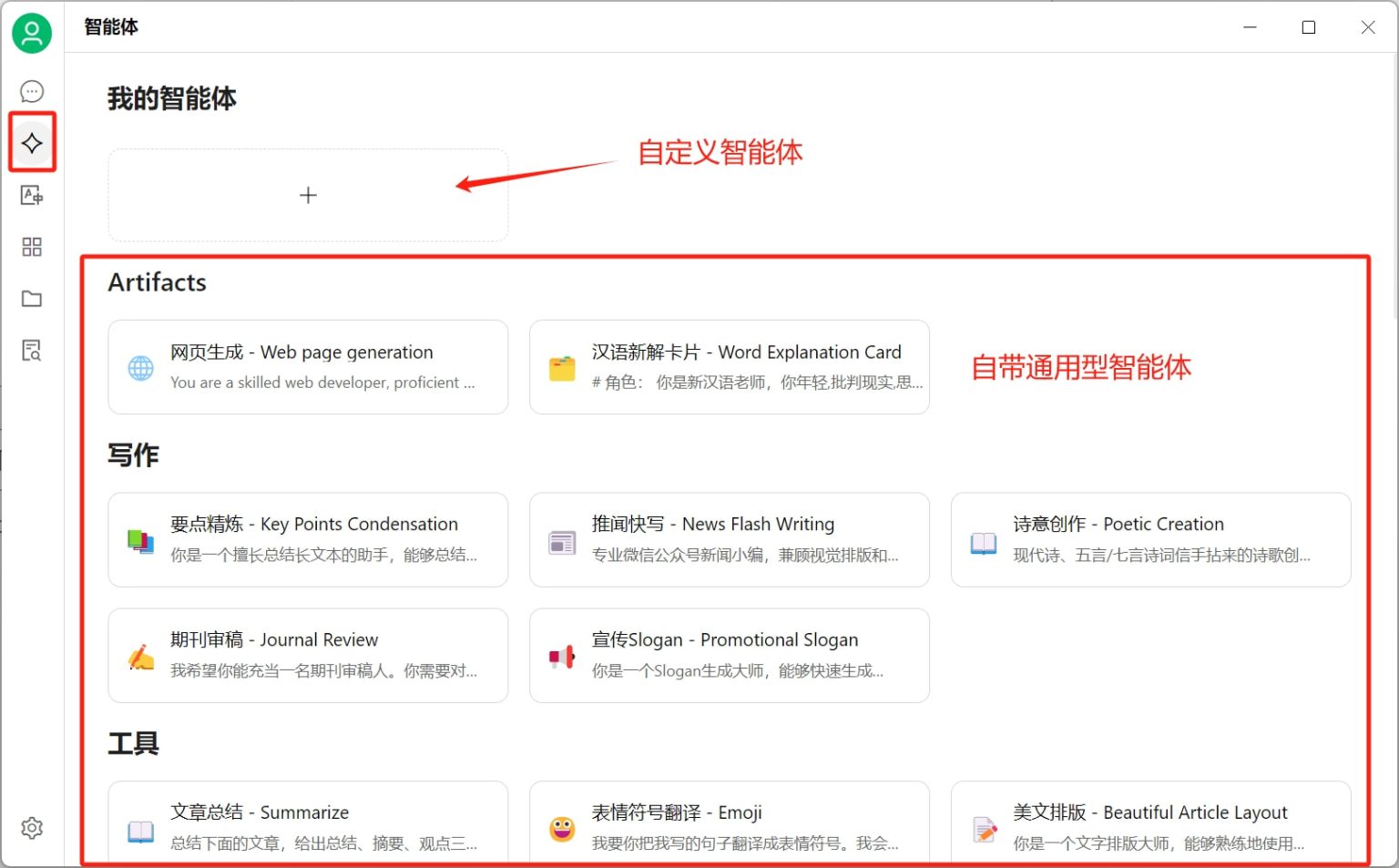Click the globe icon on Web page generation card
Image resolution: width=1399 pixels, height=868 pixels.
coord(140,367)
